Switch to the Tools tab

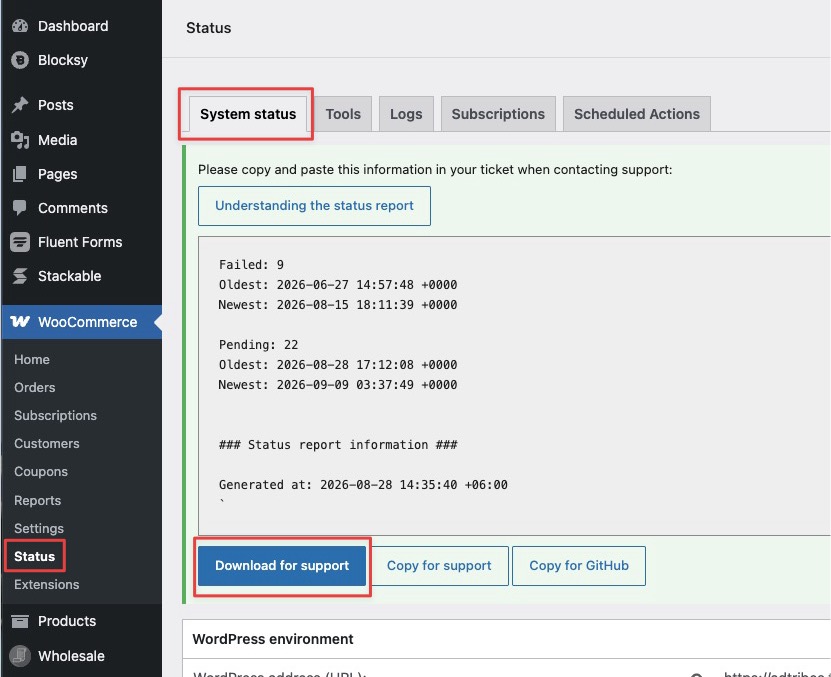tap(343, 114)
